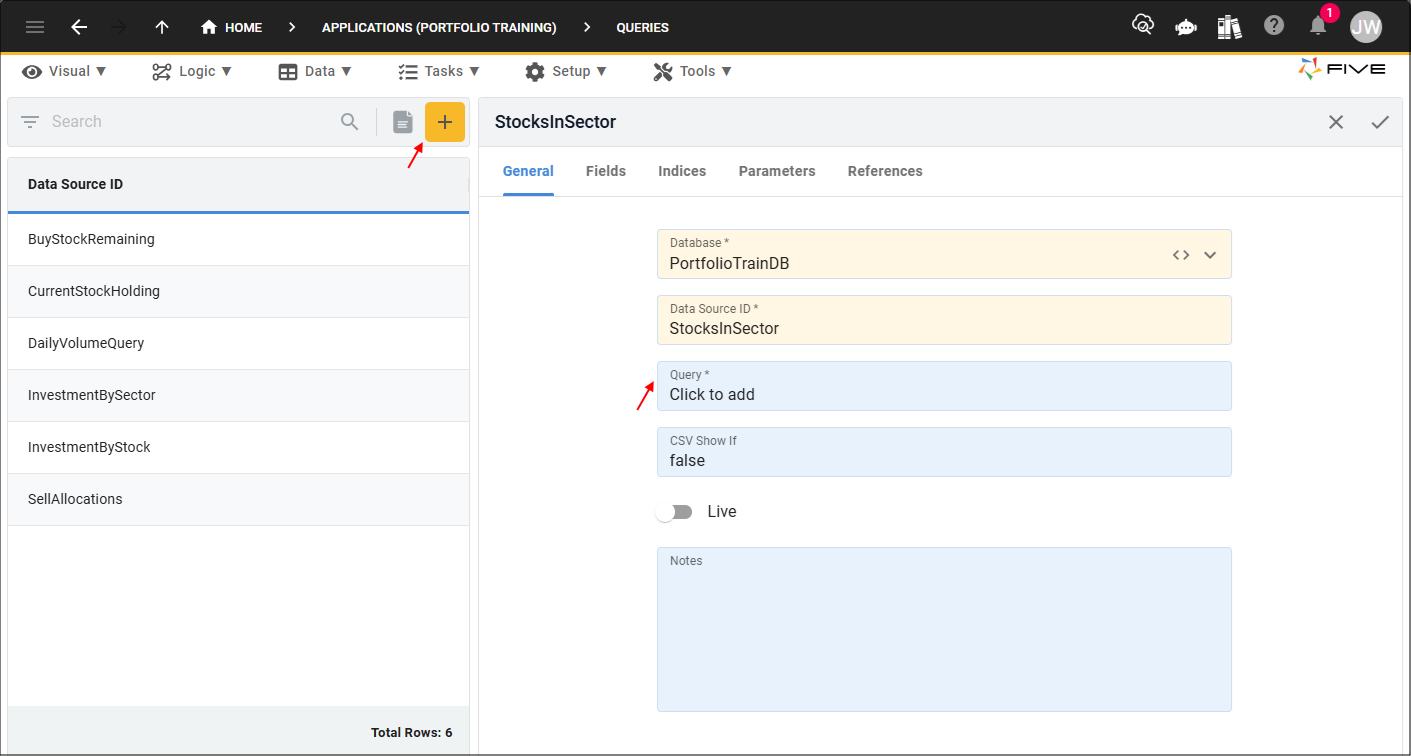Click the FIVE logo
The height and width of the screenshot is (756, 1411).
click(x=1342, y=69)
